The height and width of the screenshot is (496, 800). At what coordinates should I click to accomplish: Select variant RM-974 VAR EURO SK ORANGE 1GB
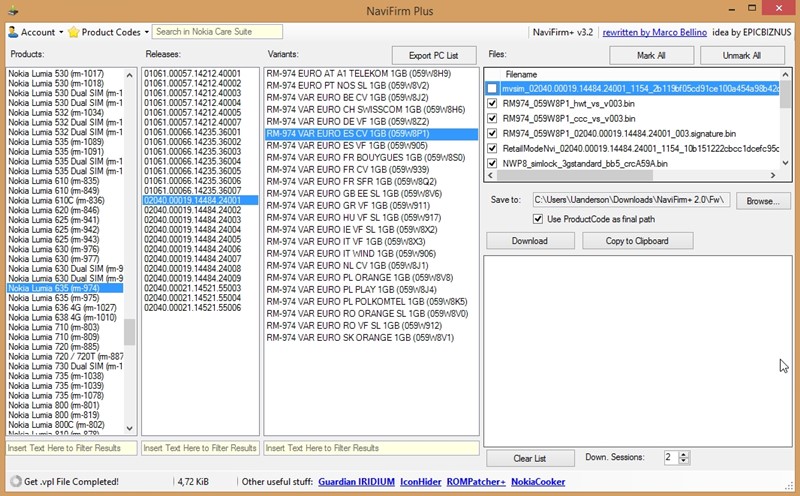(371, 337)
